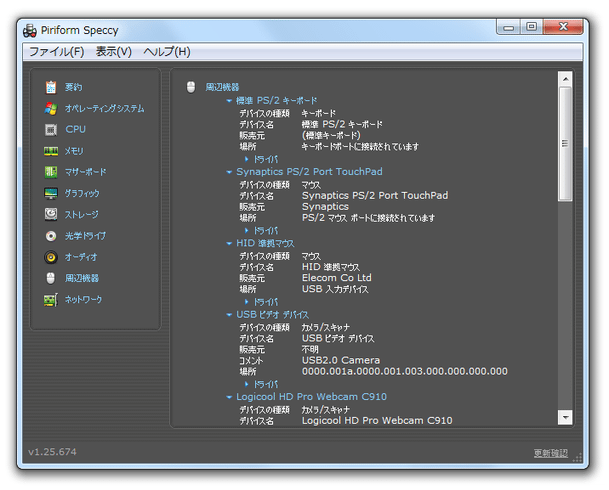Open the ネットワーク network card icon
The image size is (609, 490).
[51, 299]
